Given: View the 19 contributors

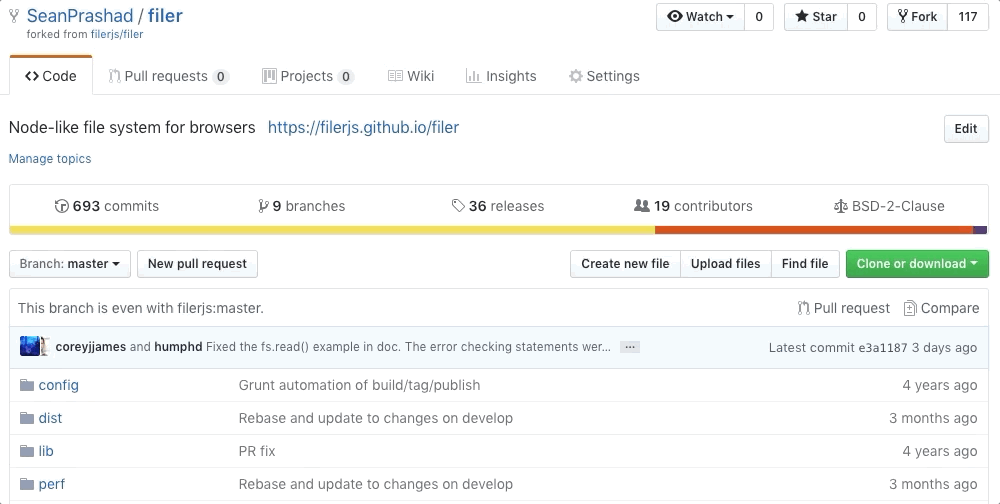Looking at the screenshot, I should click(693, 206).
